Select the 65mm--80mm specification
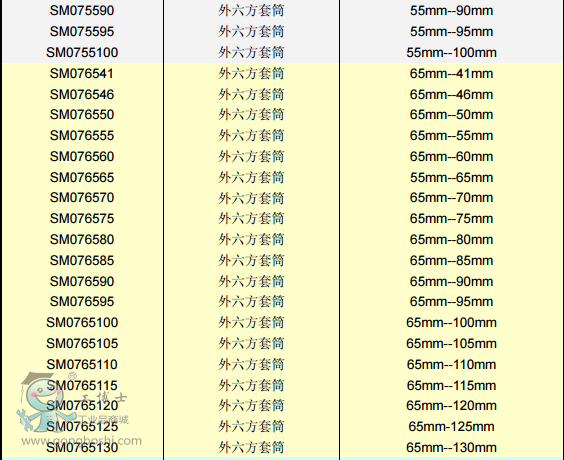Viewport: 564px width, 460px height. point(451,240)
